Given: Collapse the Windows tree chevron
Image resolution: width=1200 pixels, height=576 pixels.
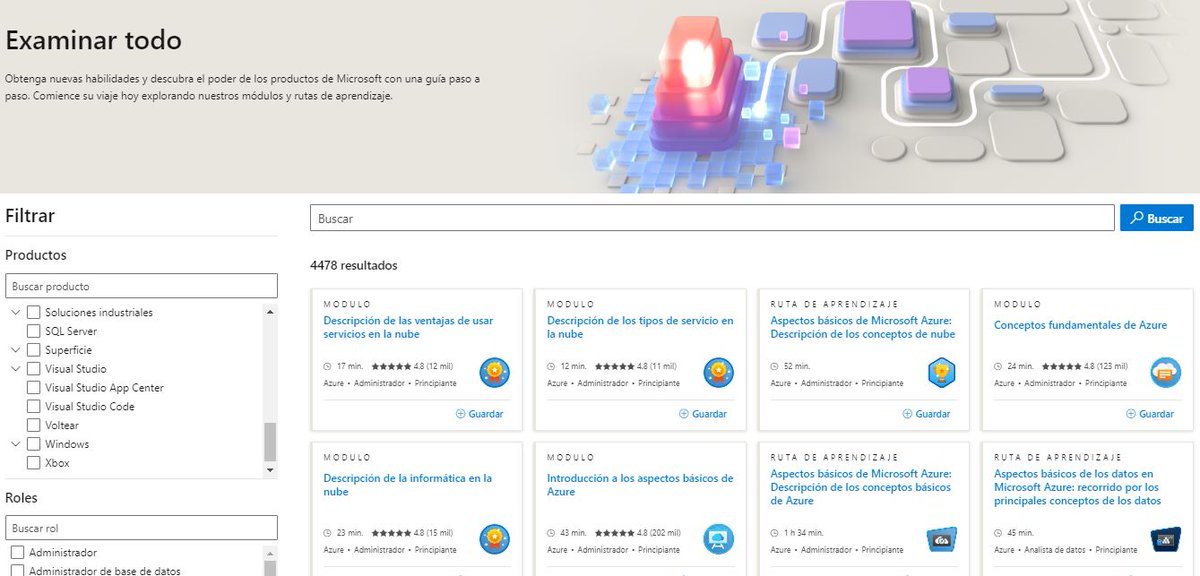Looking at the screenshot, I should pyautogui.click(x=15, y=444).
